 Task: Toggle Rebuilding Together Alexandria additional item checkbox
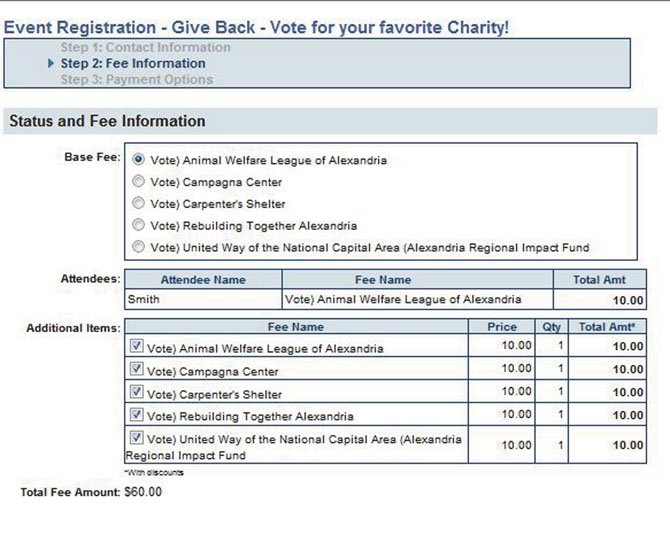pyautogui.click(x=136, y=414)
